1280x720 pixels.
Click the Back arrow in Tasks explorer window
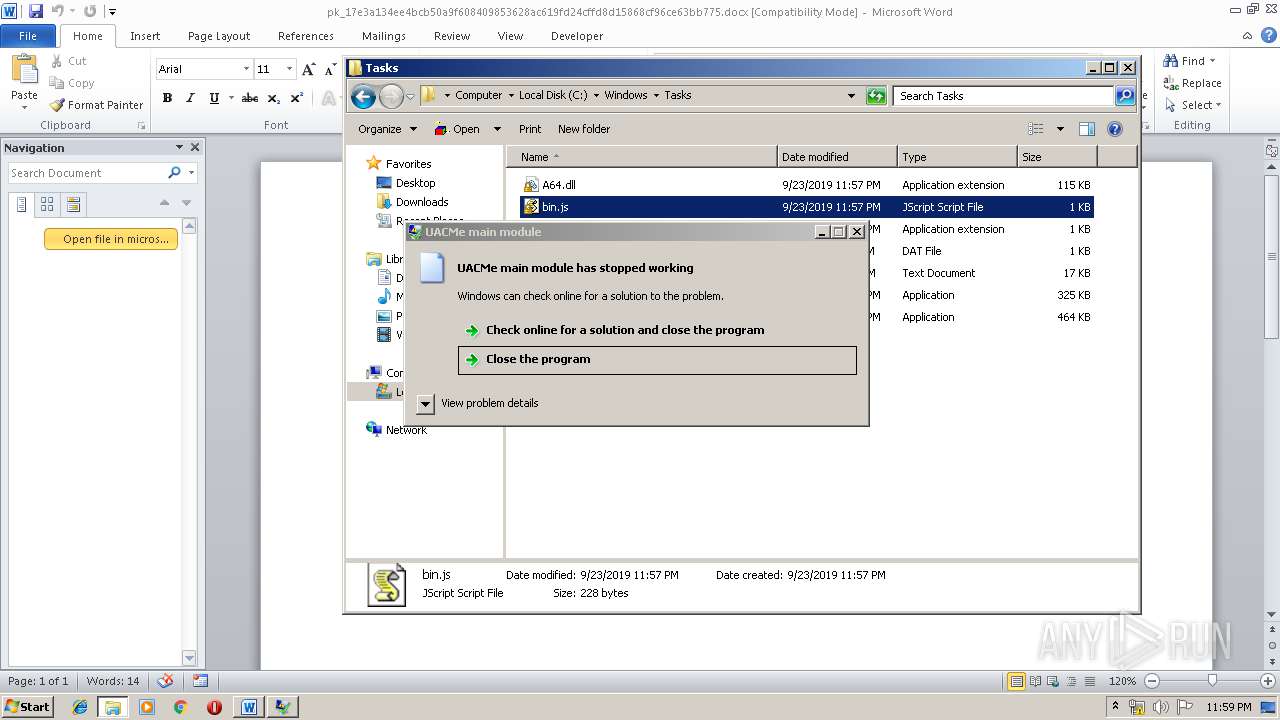(363, 96)
